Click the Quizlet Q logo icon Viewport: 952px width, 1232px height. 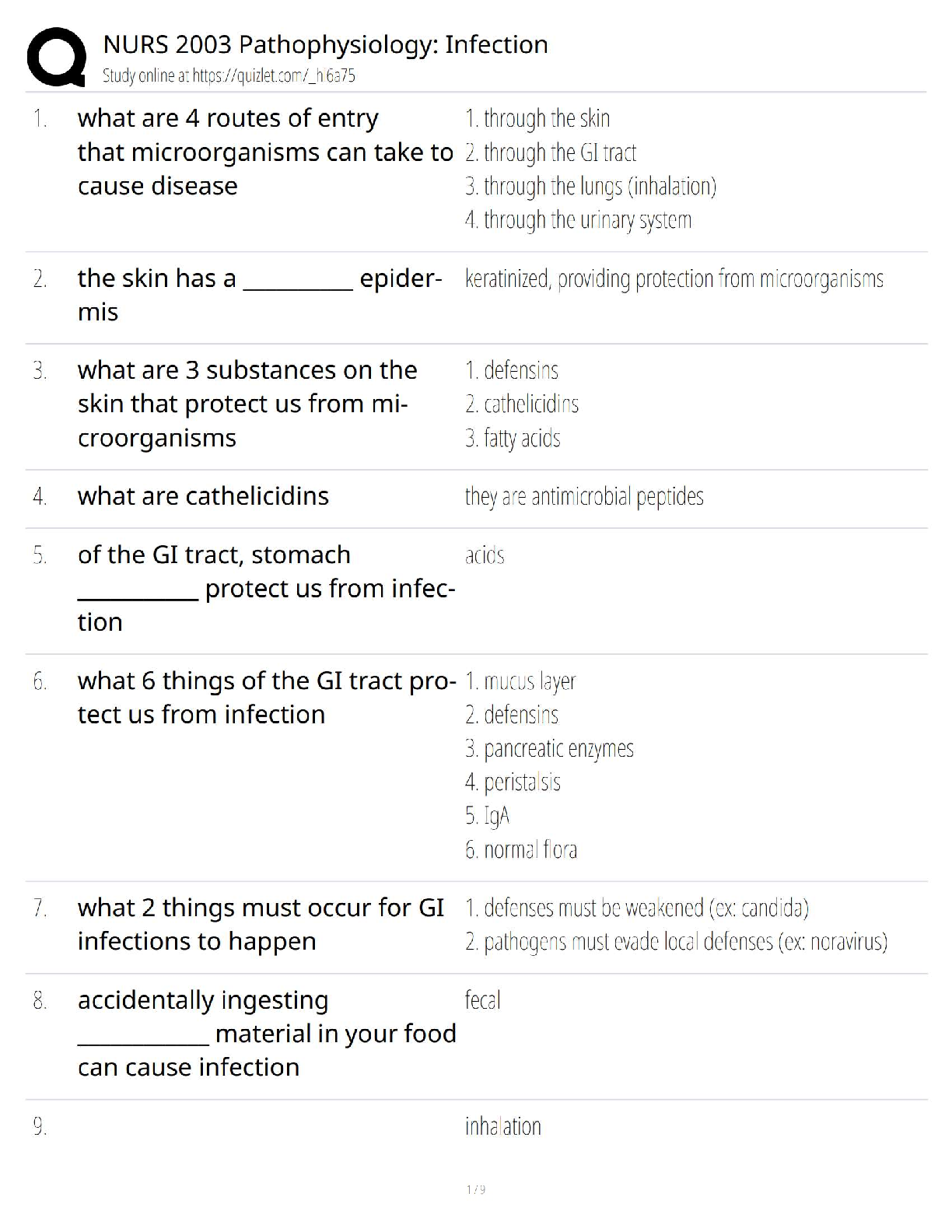56,58
